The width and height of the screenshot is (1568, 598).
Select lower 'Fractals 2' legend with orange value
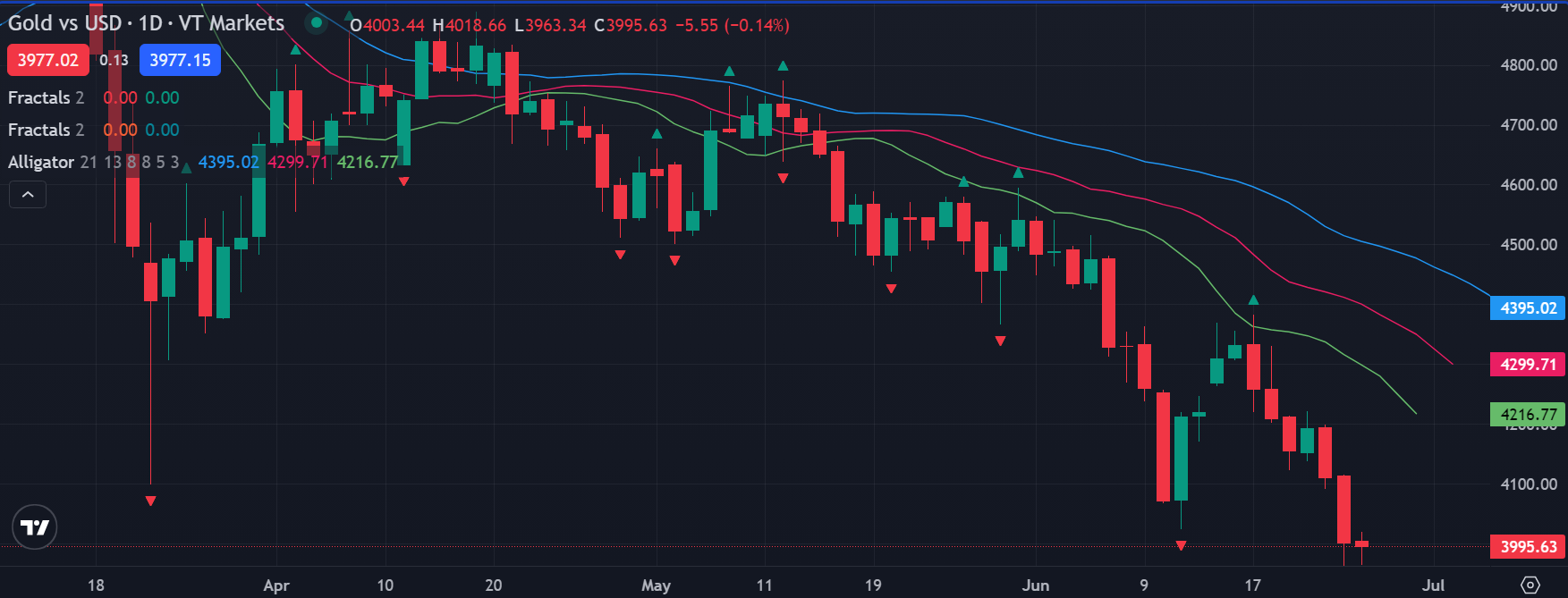[46, 130]
